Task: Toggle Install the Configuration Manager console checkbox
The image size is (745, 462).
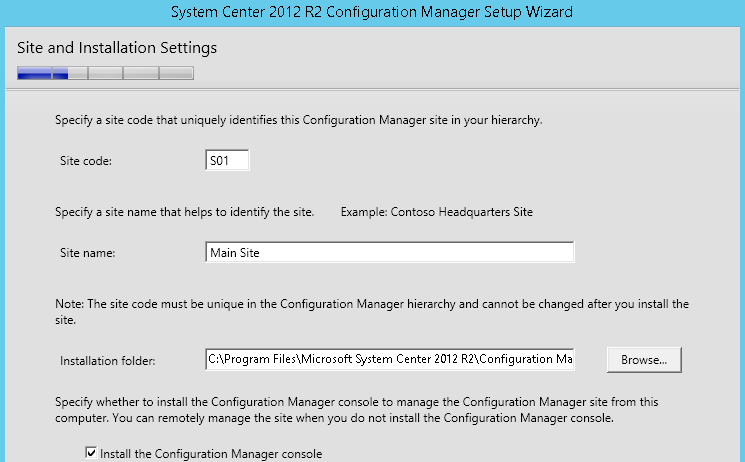Action: pos(91,452)
